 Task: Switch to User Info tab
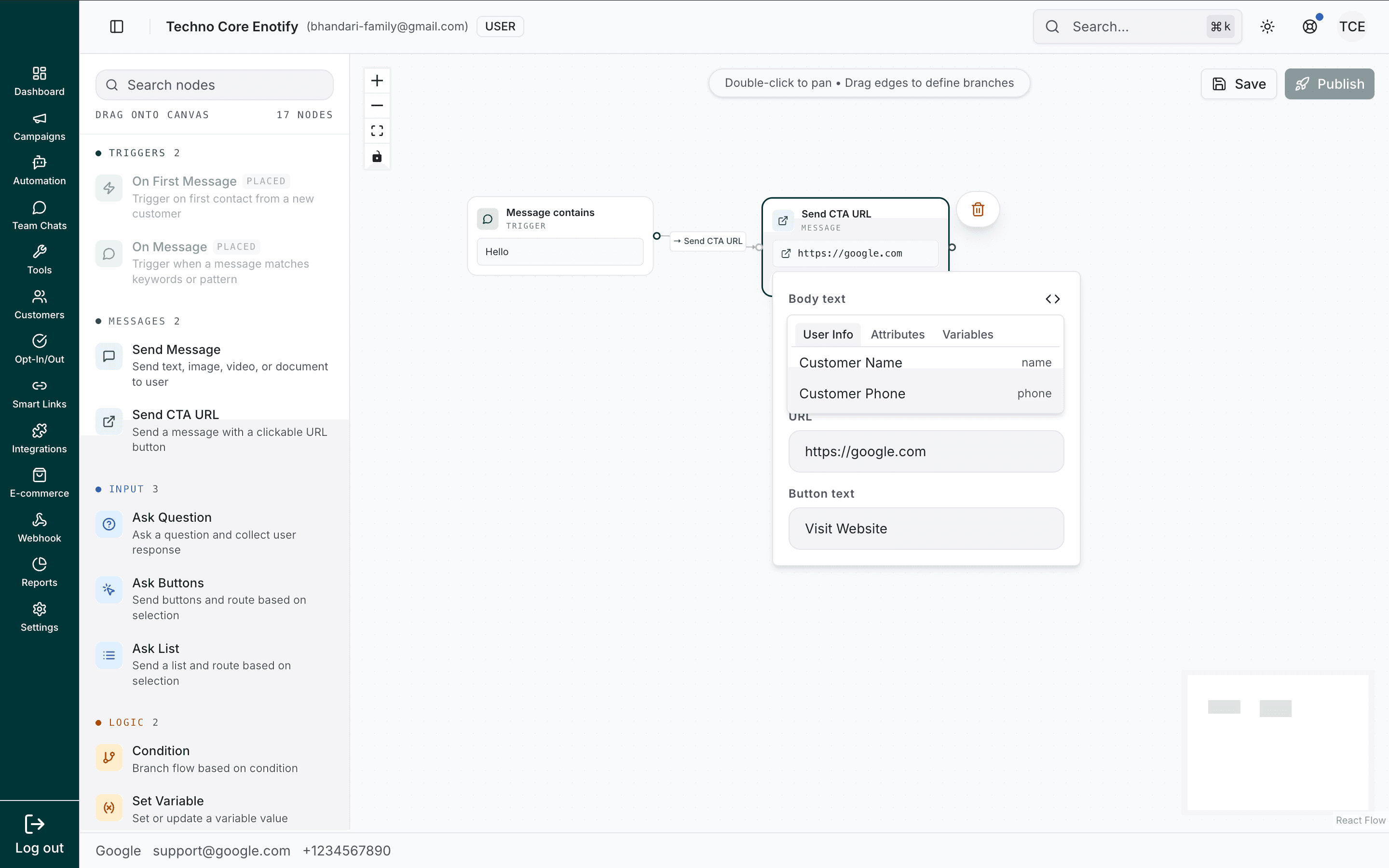[828, 335]
